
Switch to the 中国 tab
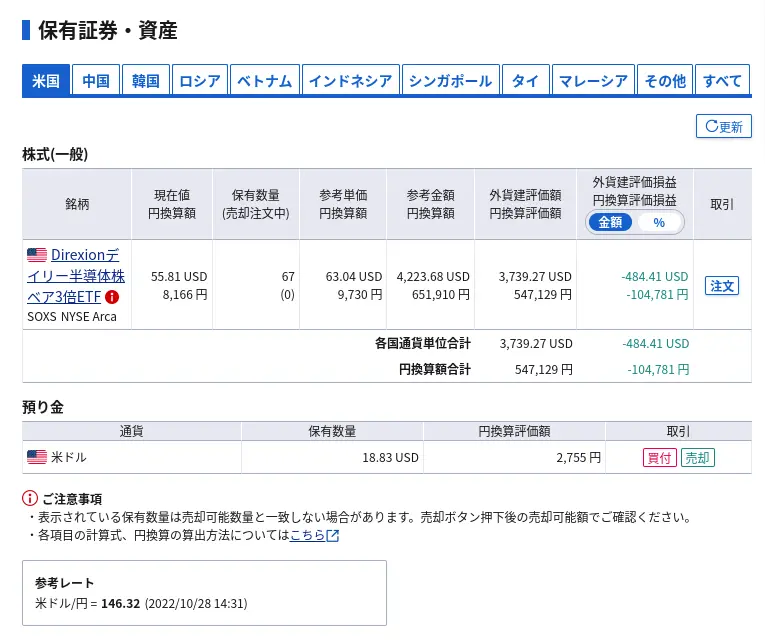(x=96, y=80)
